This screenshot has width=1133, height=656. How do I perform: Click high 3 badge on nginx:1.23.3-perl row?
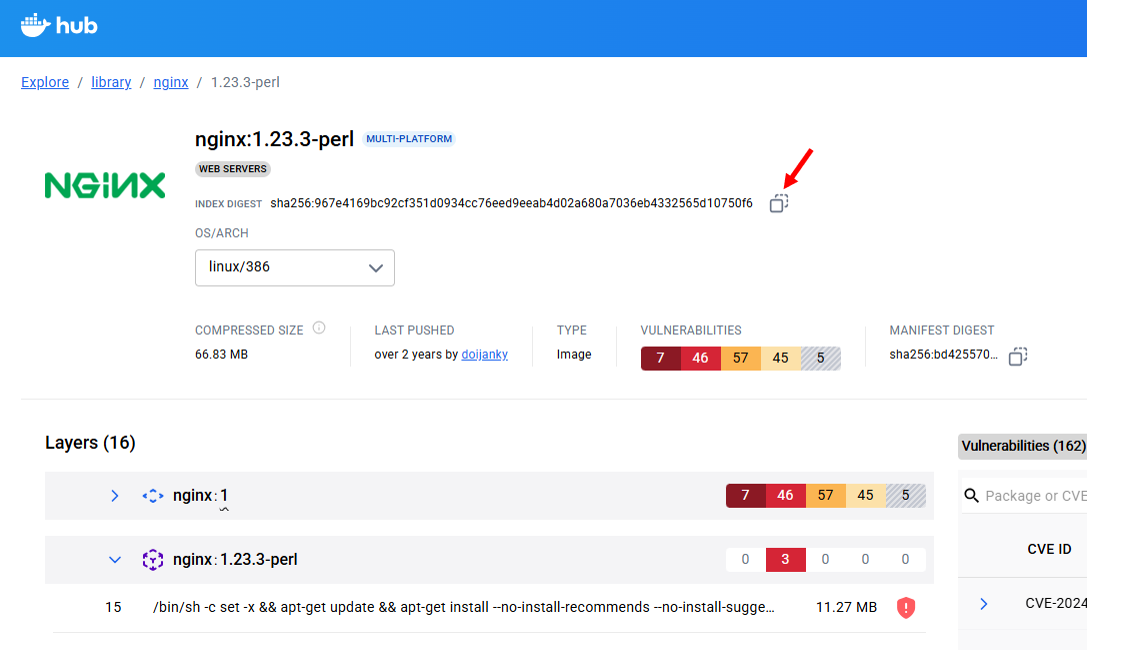click(x=785, y=560)
